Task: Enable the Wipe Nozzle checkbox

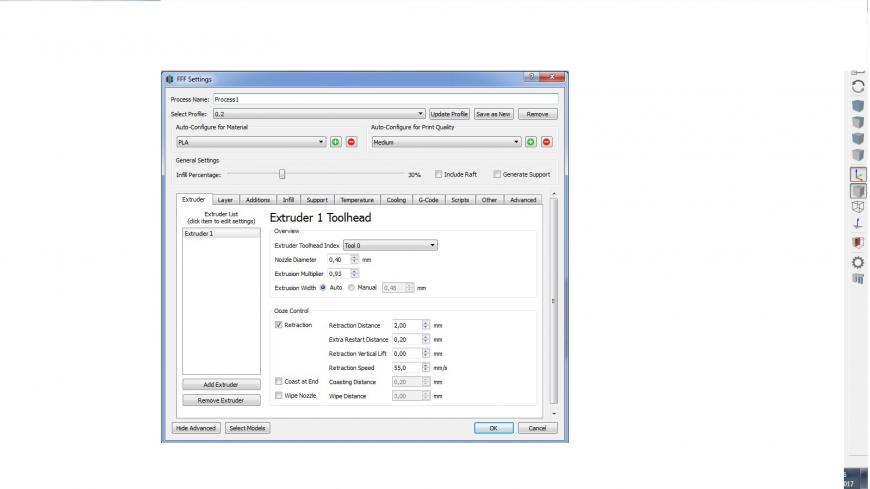Action: click(x=279, y=395)
